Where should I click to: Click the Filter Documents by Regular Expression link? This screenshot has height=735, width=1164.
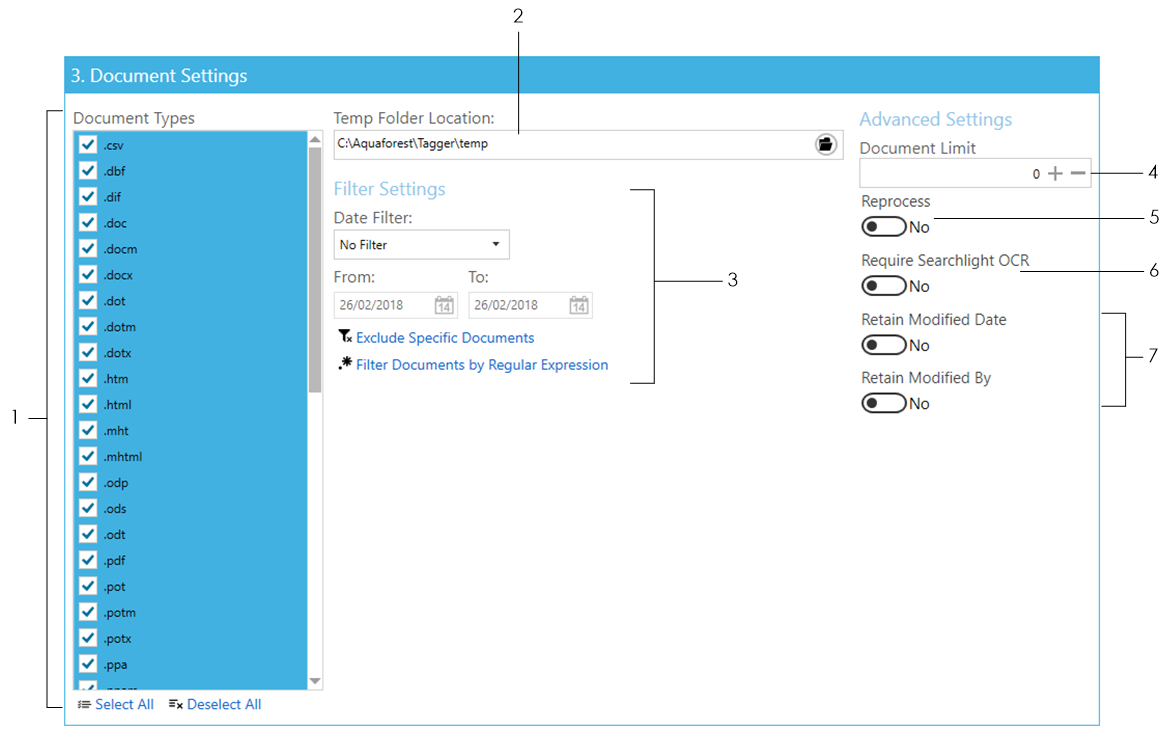482,365
